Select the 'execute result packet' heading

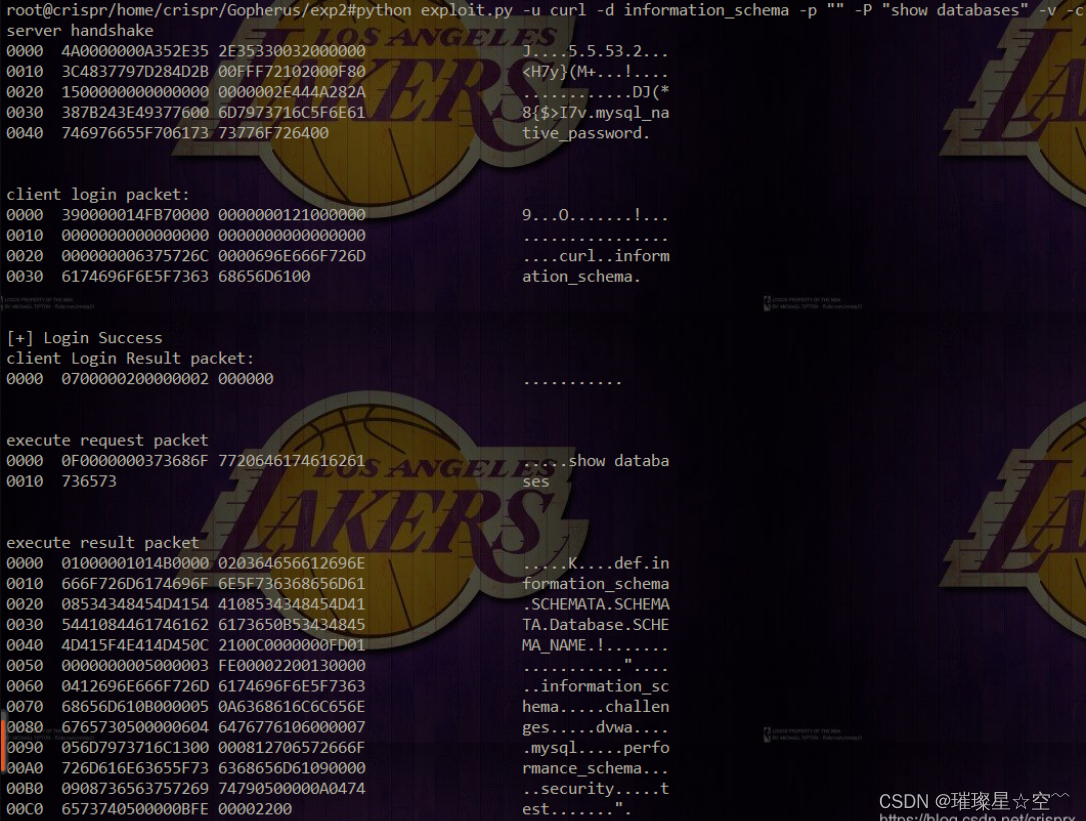pyautogui.click(x=103, y=543)
